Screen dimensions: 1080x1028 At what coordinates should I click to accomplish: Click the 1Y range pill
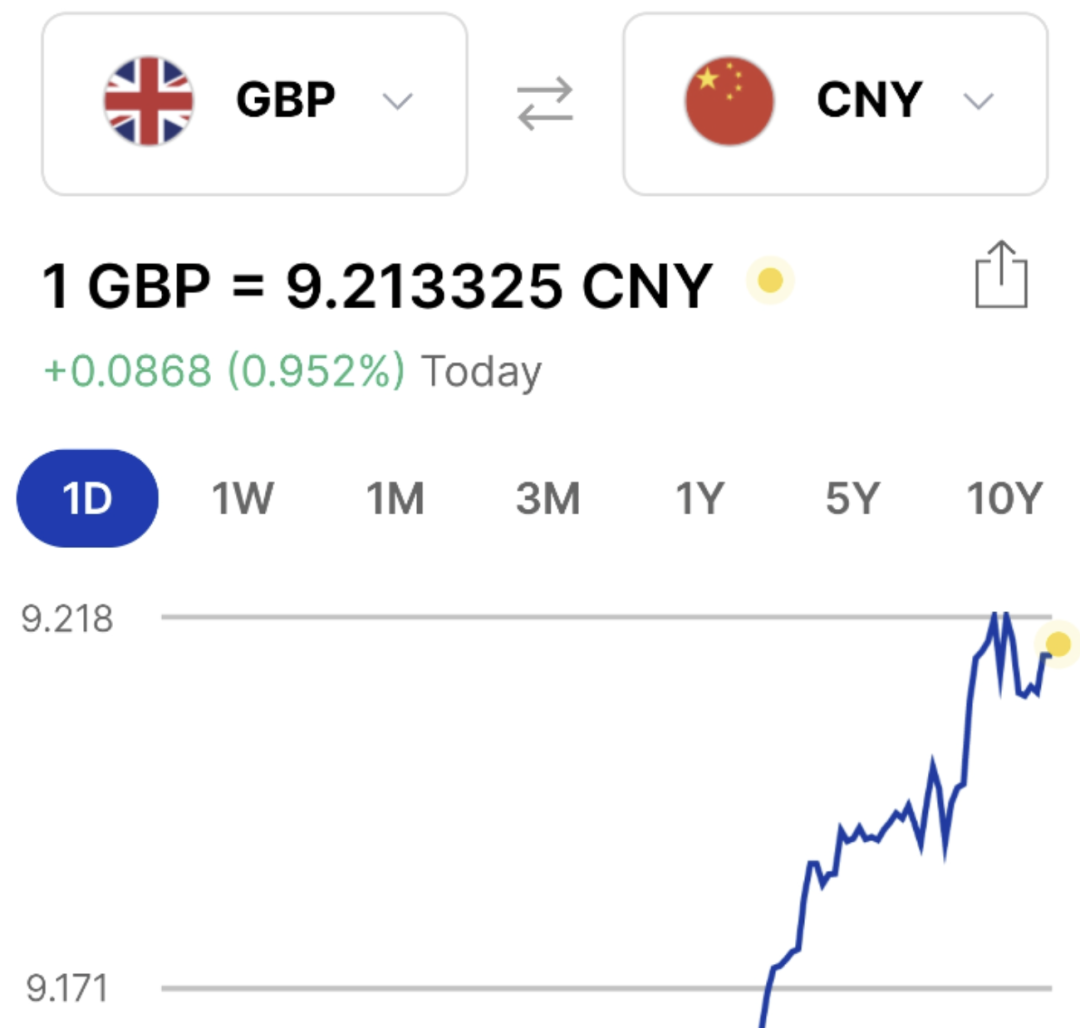700,497
